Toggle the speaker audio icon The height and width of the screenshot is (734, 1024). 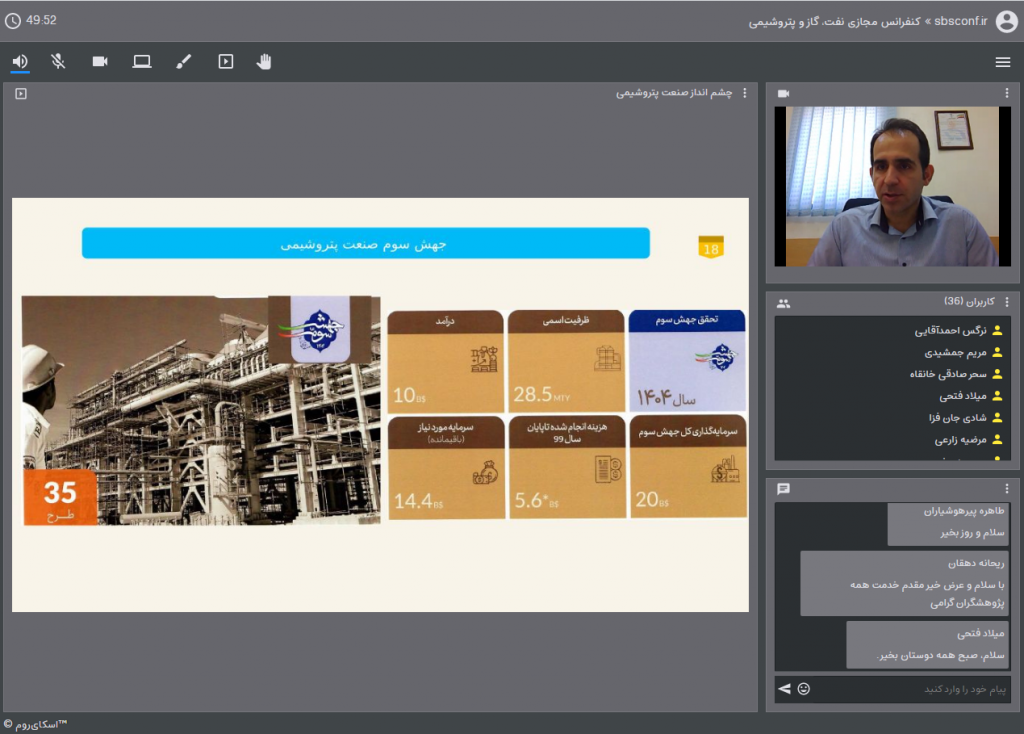pos(19,62)
